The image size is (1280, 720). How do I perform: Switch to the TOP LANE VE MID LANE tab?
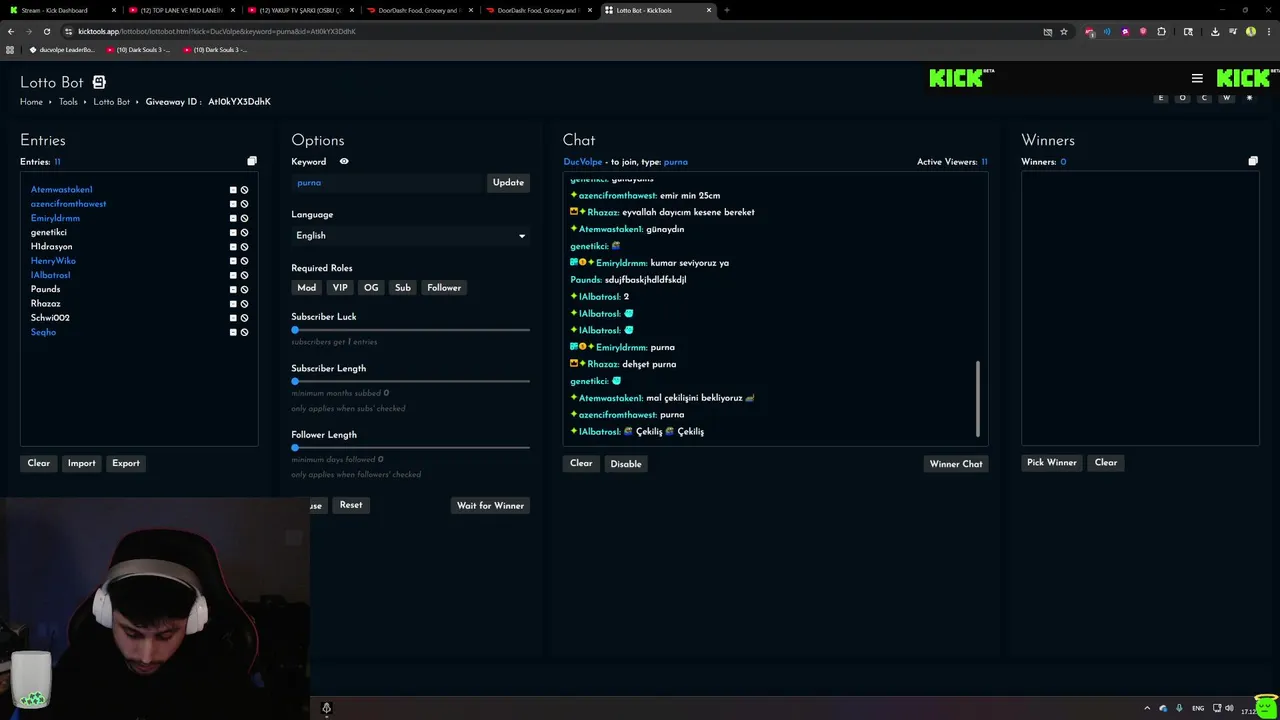[x=180, y=10]
